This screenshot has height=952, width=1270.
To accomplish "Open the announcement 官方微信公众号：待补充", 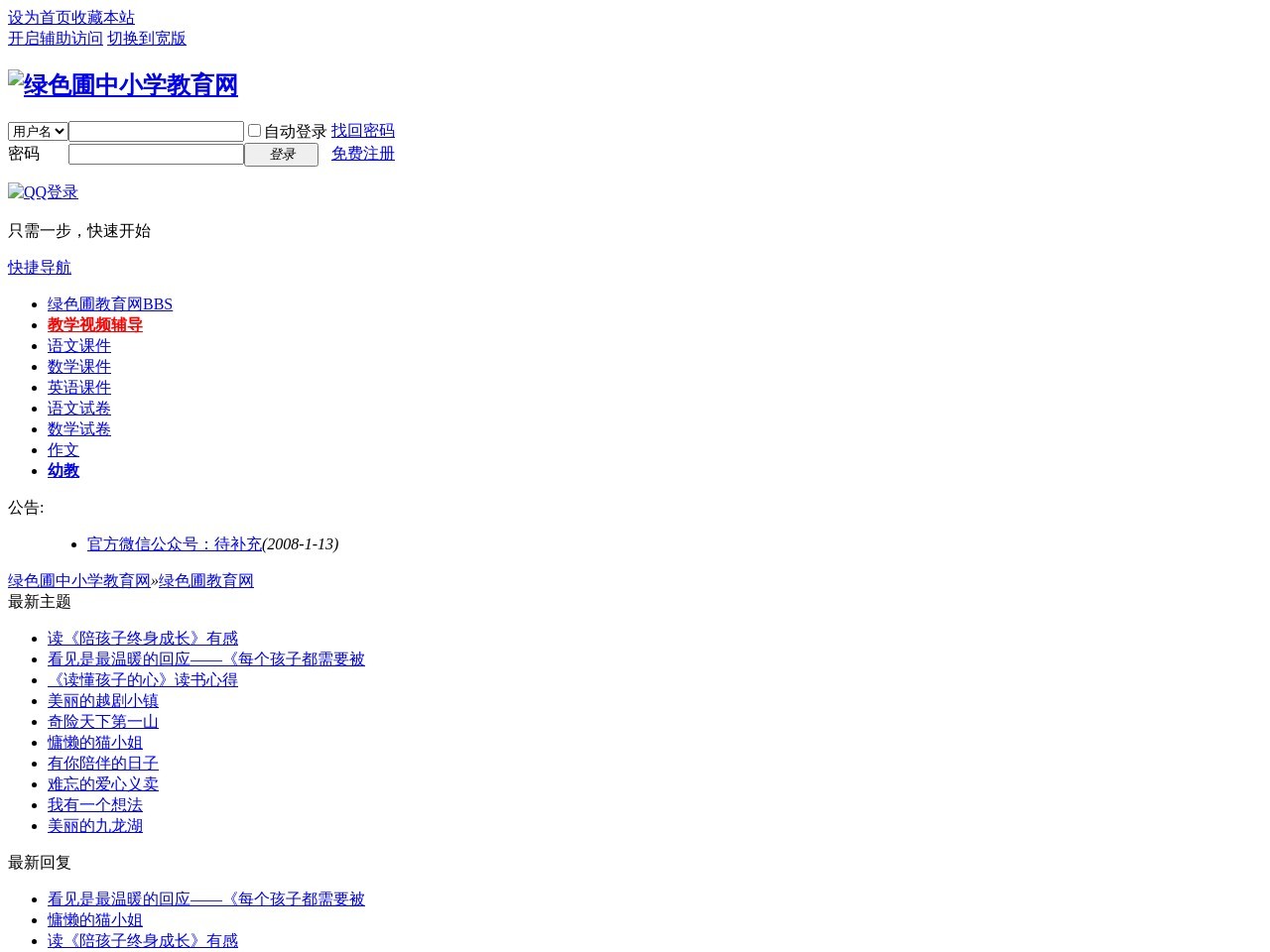I will [x=175, y=544].
